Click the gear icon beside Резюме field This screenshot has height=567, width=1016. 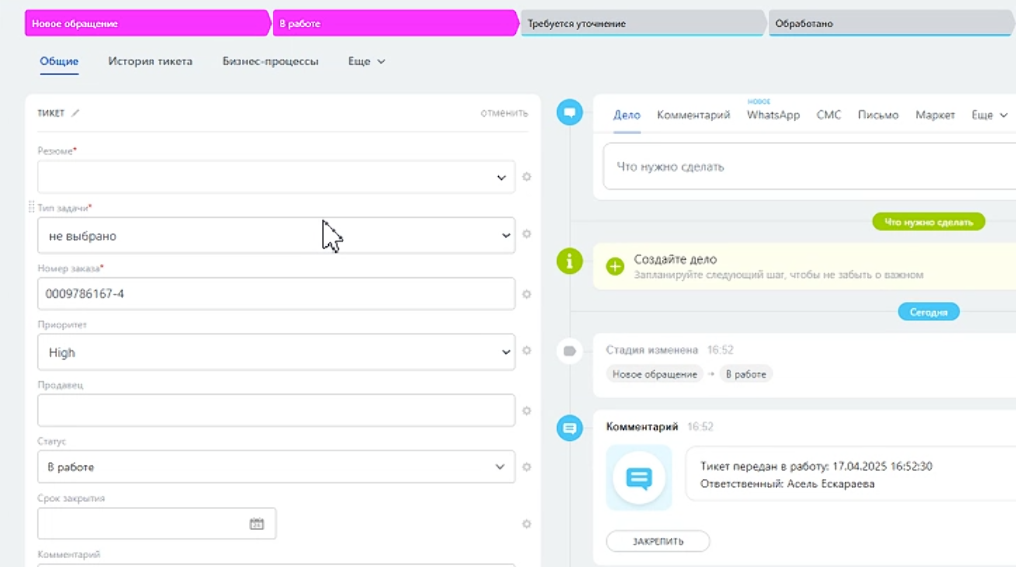pyautogui.click(x=526, y=177)
